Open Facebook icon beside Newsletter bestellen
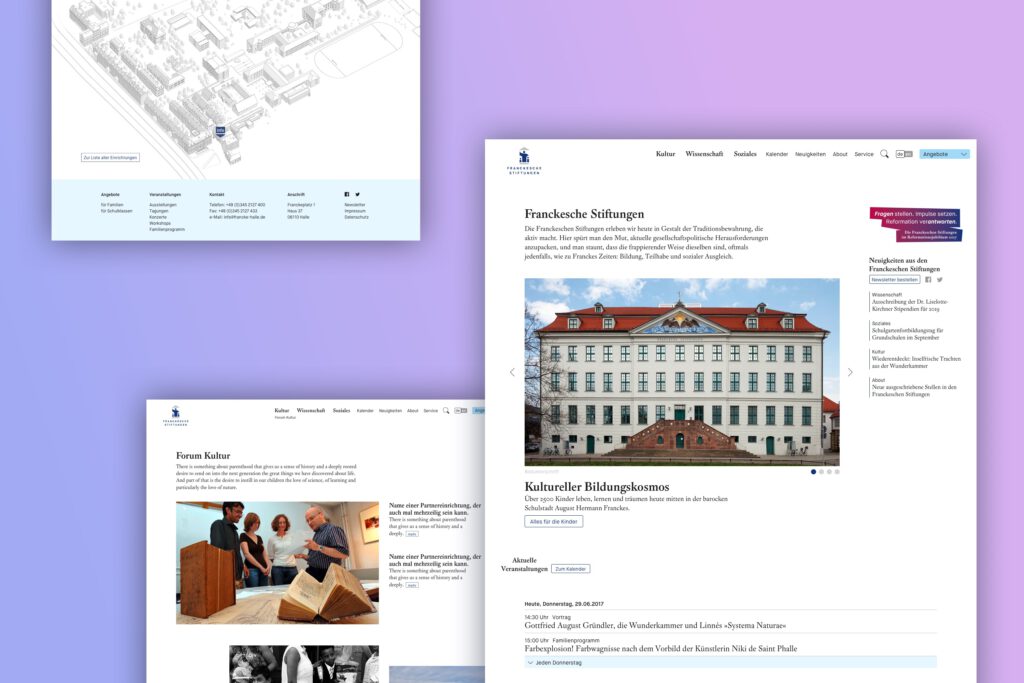The width and height of the screenshot is (1024, 683). [928, 280]
